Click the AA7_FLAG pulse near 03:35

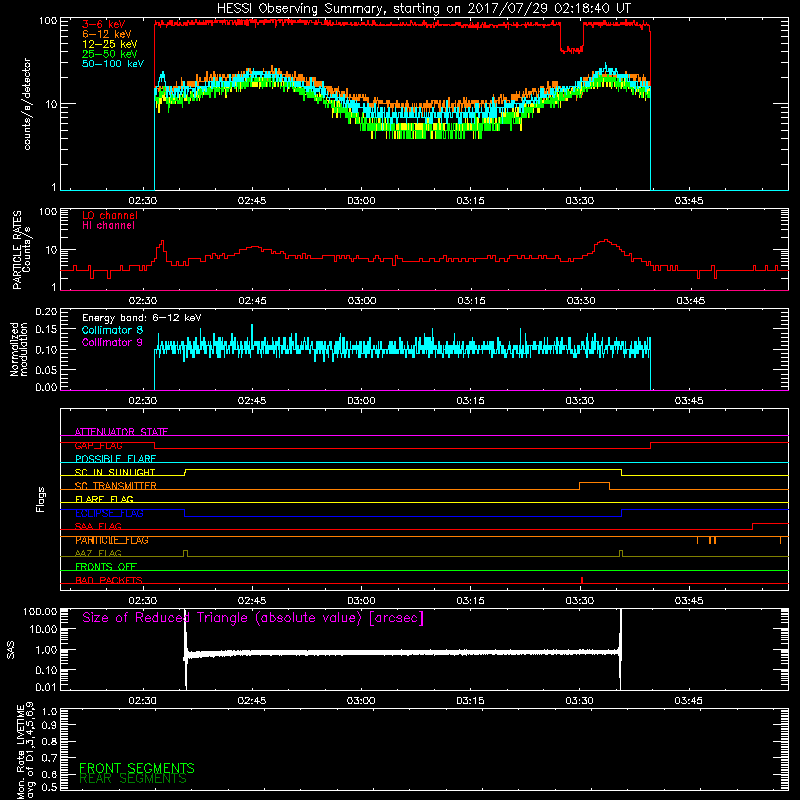[x=620, y=553]
